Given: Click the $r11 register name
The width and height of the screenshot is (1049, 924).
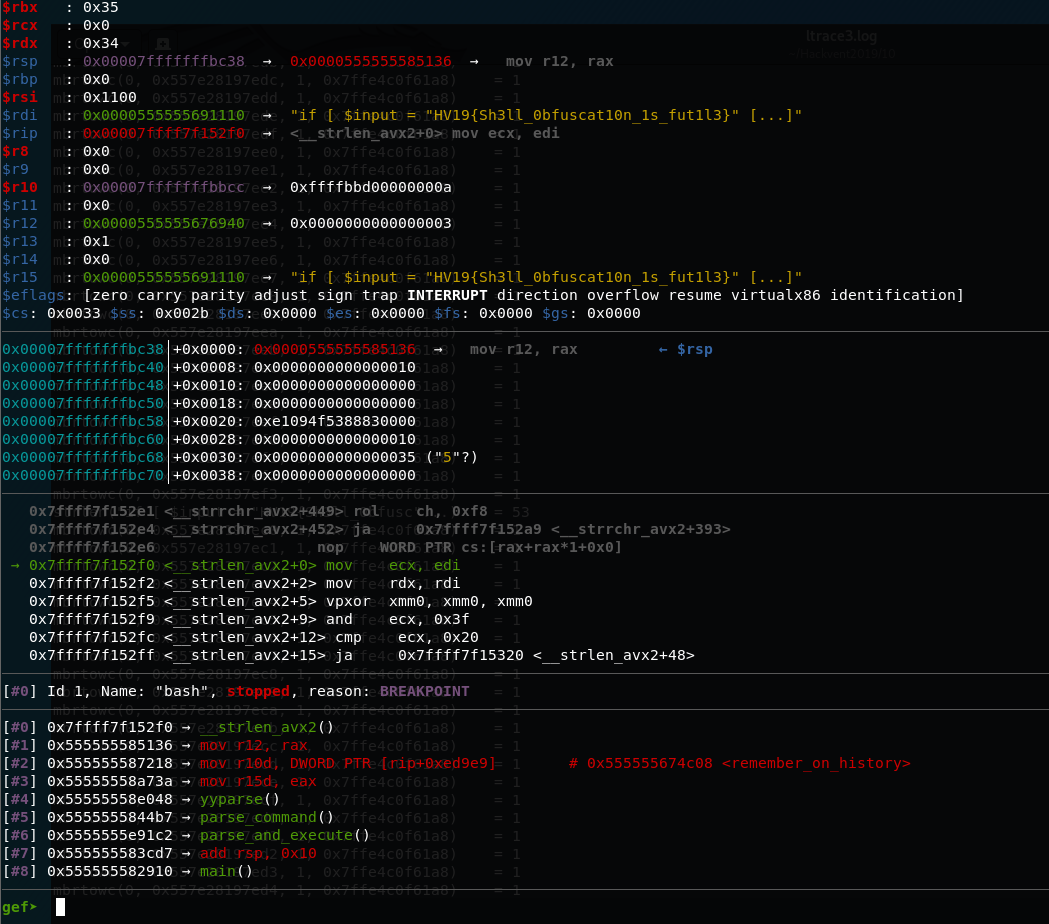Looking at the screenshot, I should 20,206.
